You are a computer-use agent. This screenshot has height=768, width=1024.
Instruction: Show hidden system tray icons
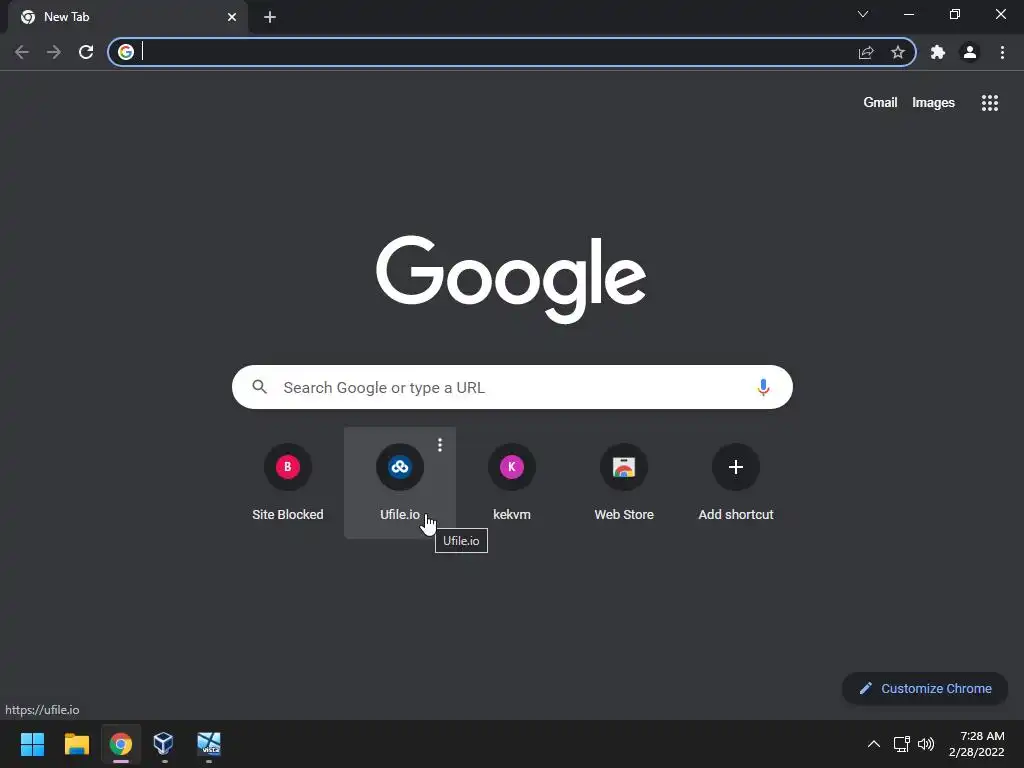(874, 744)
